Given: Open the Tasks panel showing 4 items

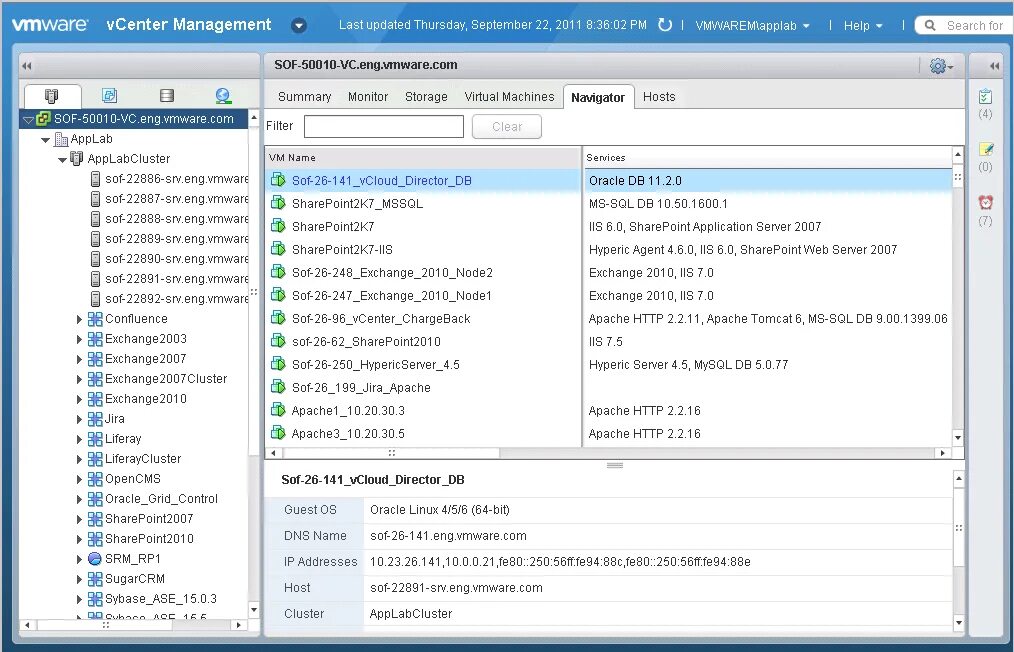Looking at the screenshot, I should tap(985, 98).
